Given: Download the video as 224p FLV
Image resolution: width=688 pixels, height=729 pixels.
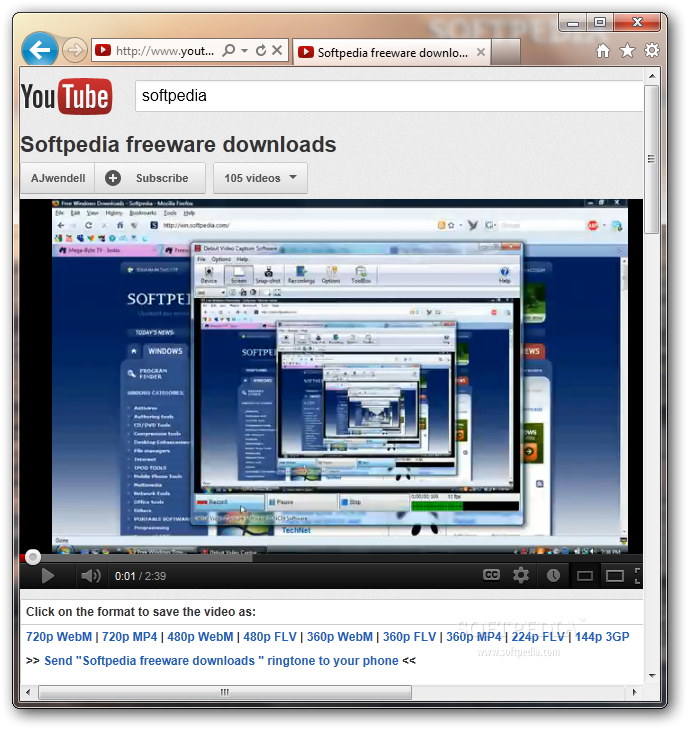Looking at the screenshot, I should tap(538, 636).
